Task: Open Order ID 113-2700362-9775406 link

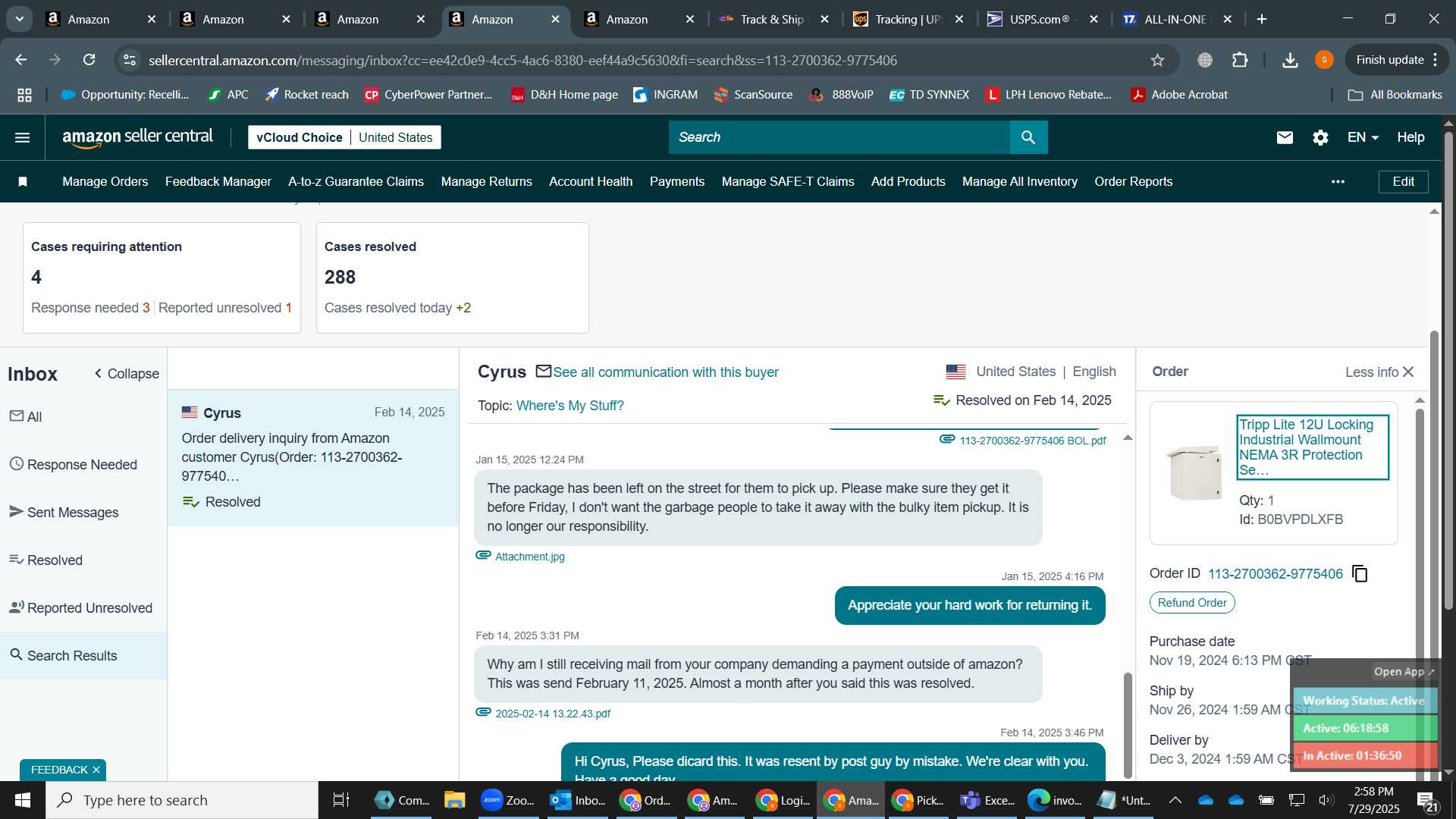Action: (1275, 574)
